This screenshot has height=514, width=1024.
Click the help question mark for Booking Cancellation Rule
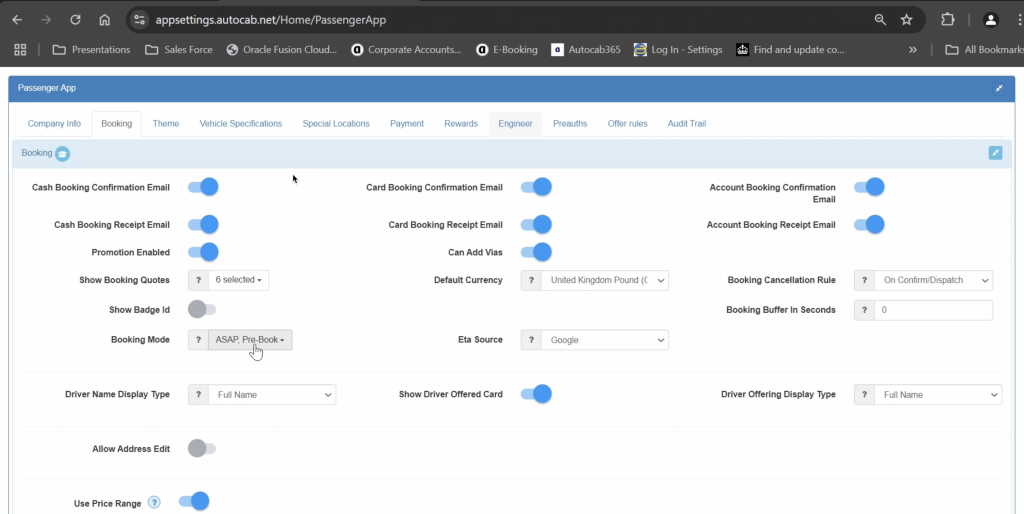click(x=864, y=280)
